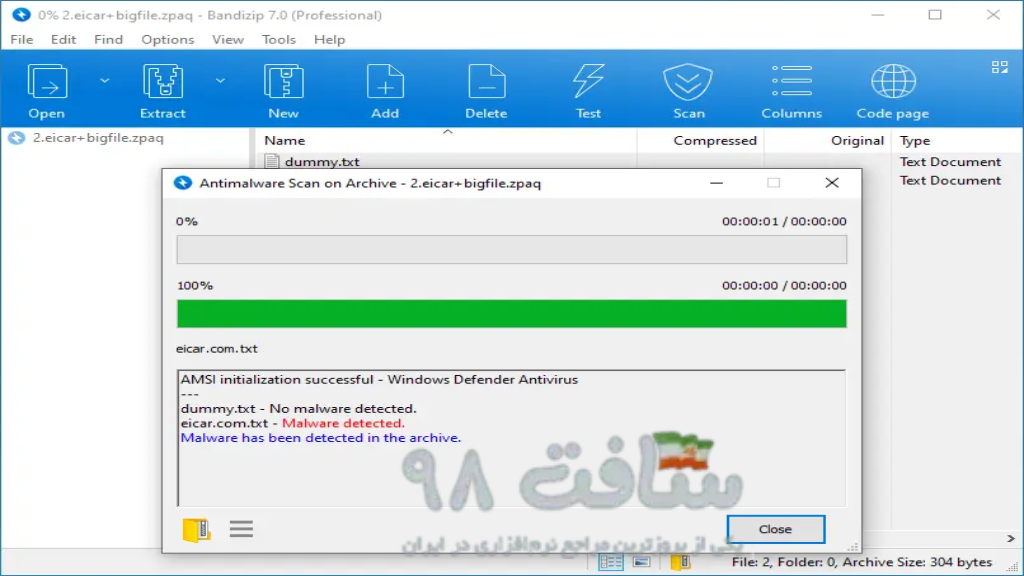Expand the Extract button dropdown arrow

[220, 81]
